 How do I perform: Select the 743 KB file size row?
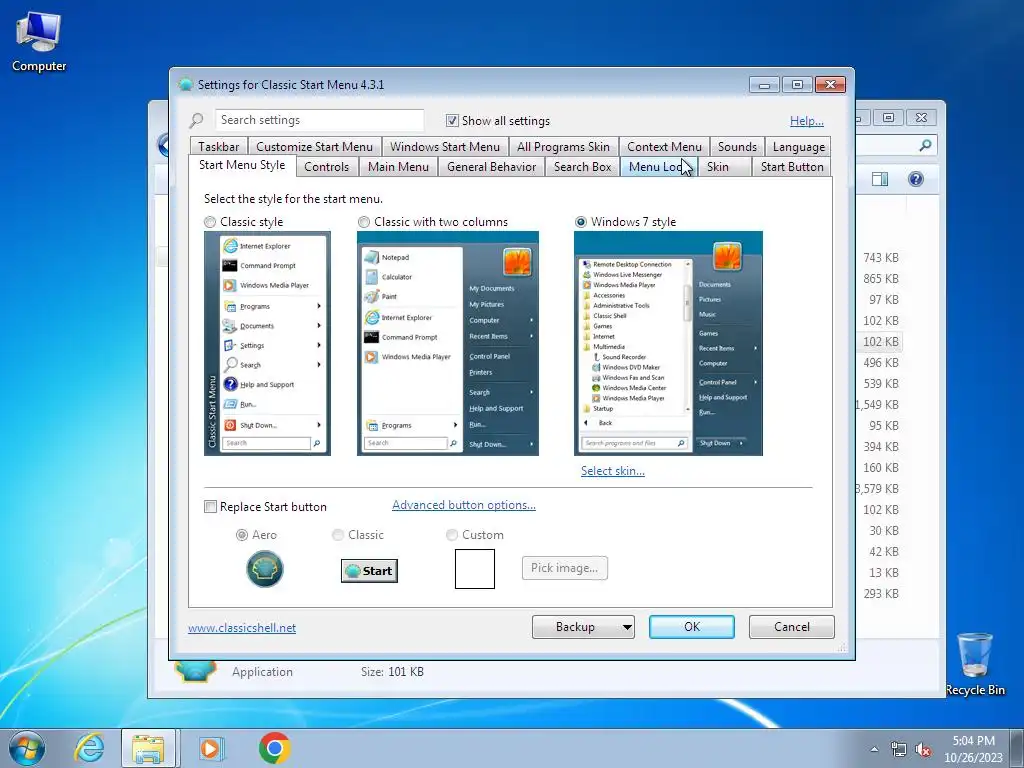tap(881, 258)
